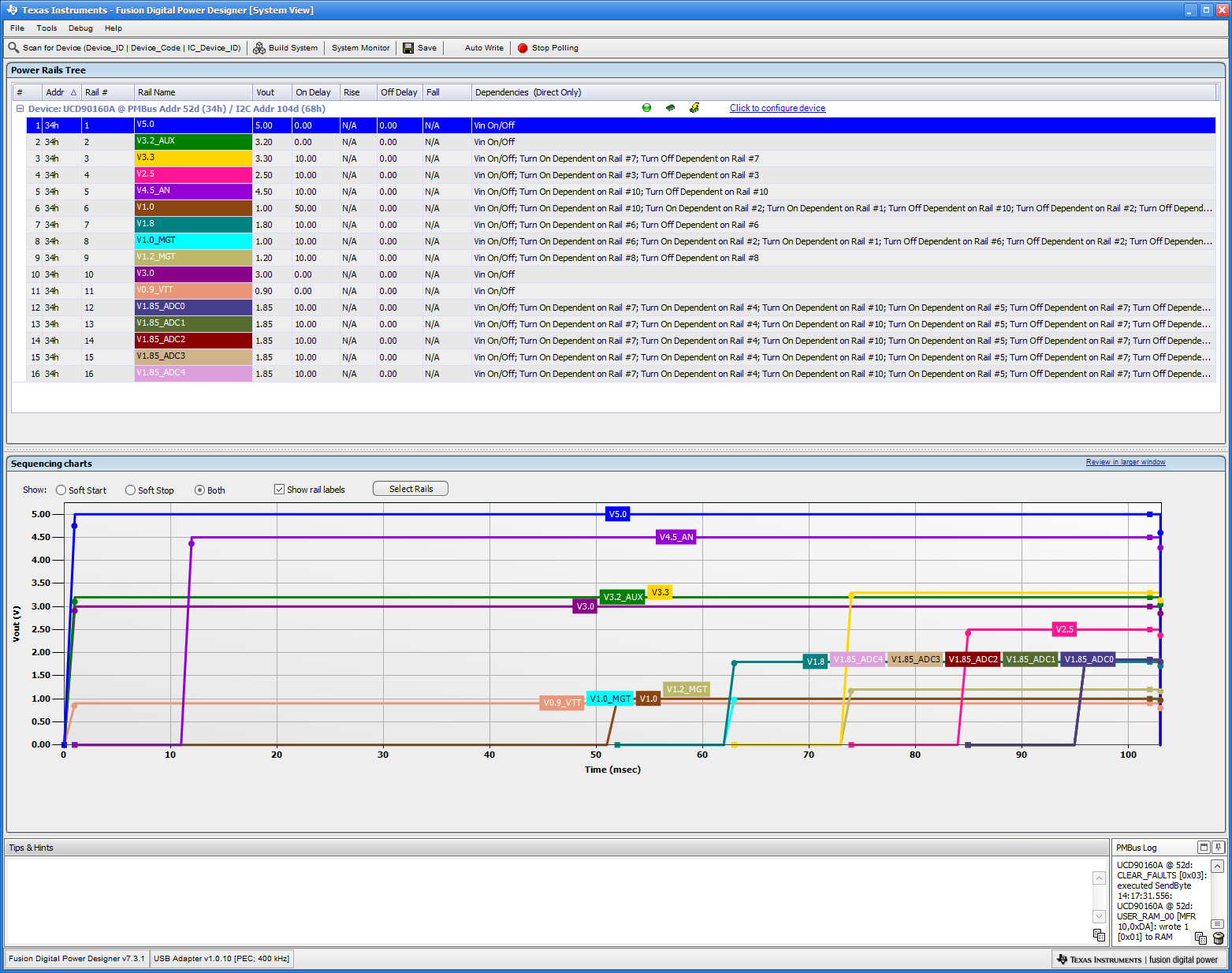Click the TI icon in the title bar

point(12,10)
